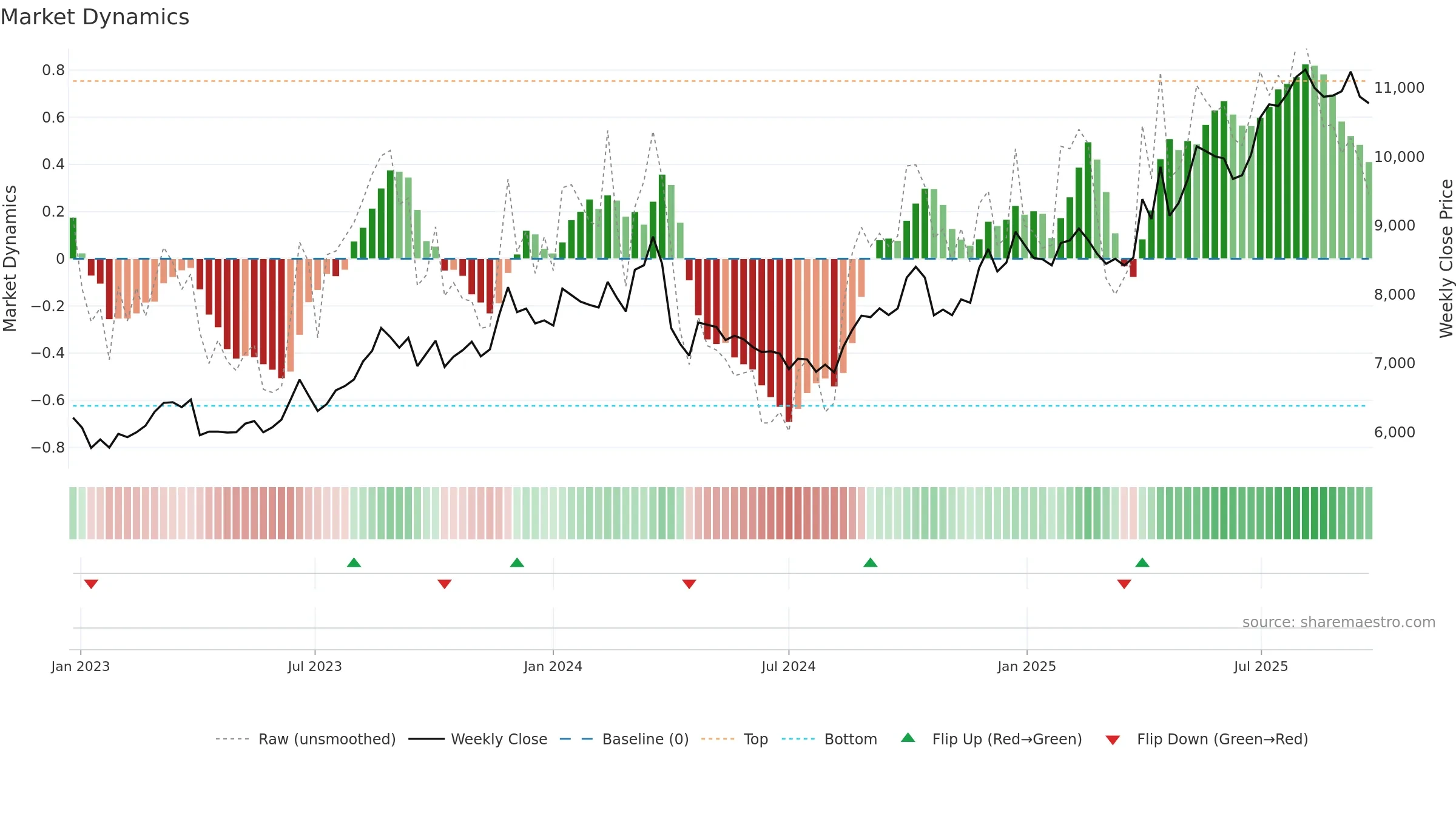Viewport: 1456px width, 819px height.
Task: Click the green flip-up triangle in September 2024
Action: 871,562
